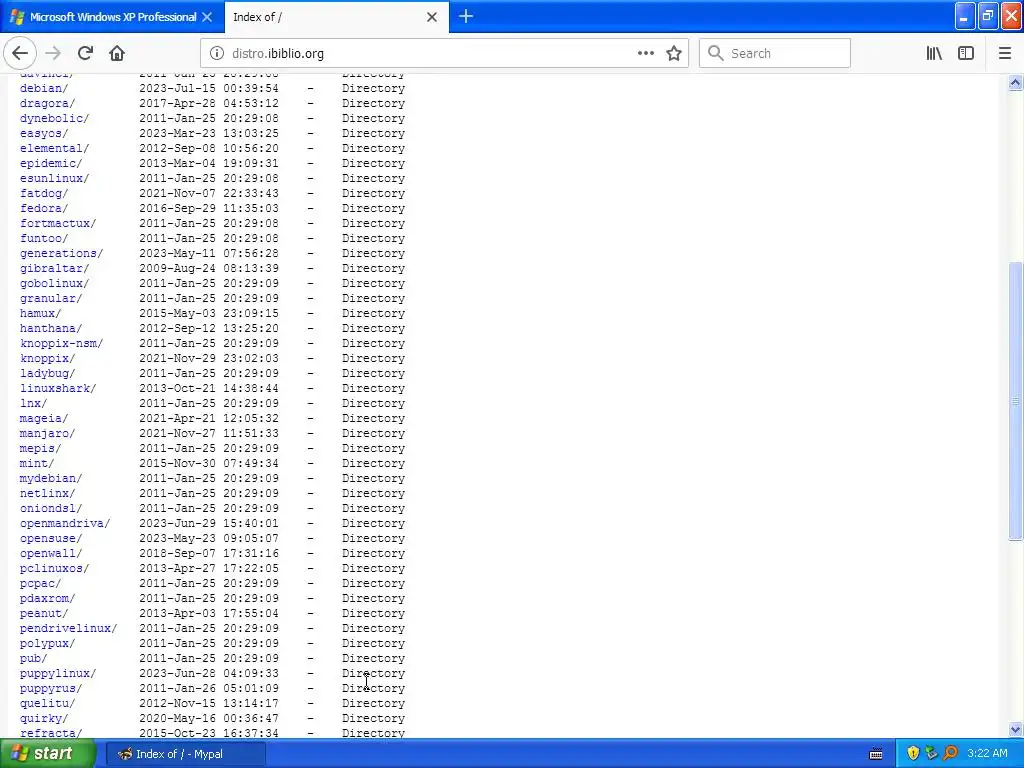Browse into hamux/ folder

pos(40,313)
